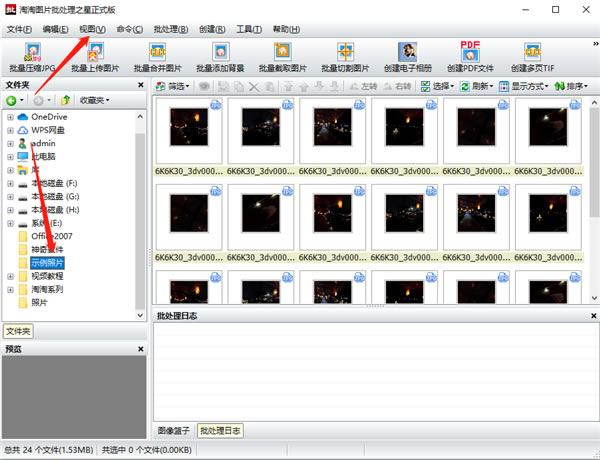
Task: Open the 命令(C) menu
Action: point(130,29)
